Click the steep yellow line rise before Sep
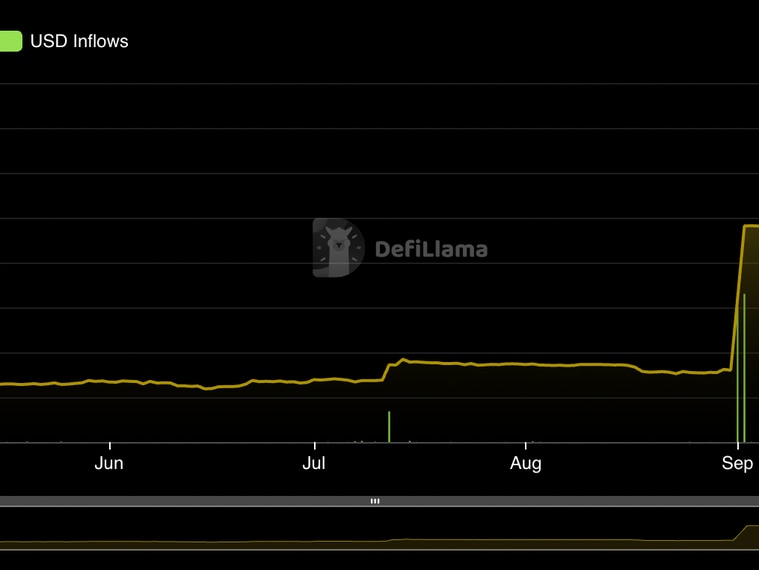The width and height of the screenshot is (759, 570). (737, 300)
